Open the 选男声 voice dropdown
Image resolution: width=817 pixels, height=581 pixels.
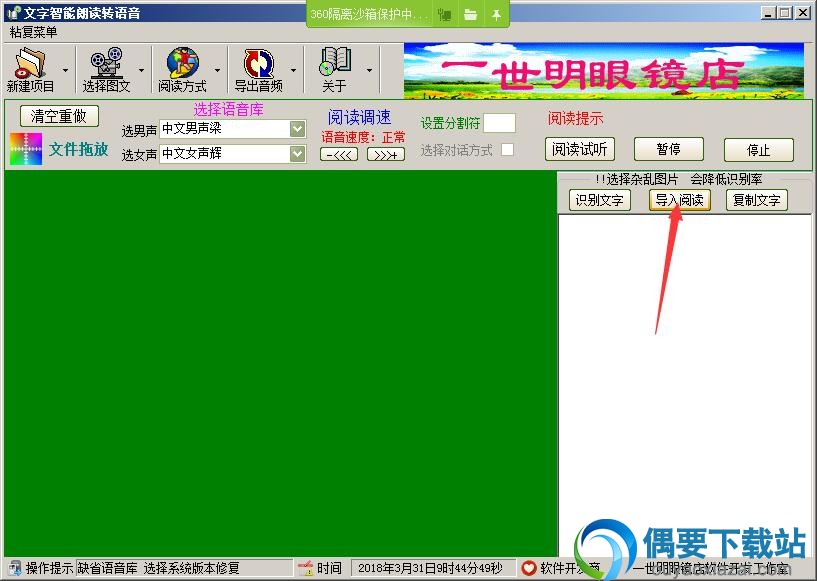[298, 129]
